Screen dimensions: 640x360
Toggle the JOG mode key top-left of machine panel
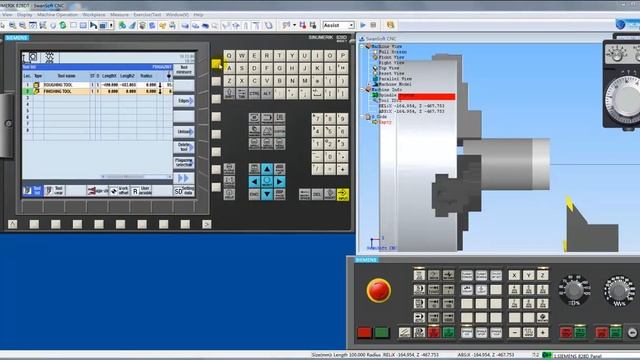[x=419, y=275]
